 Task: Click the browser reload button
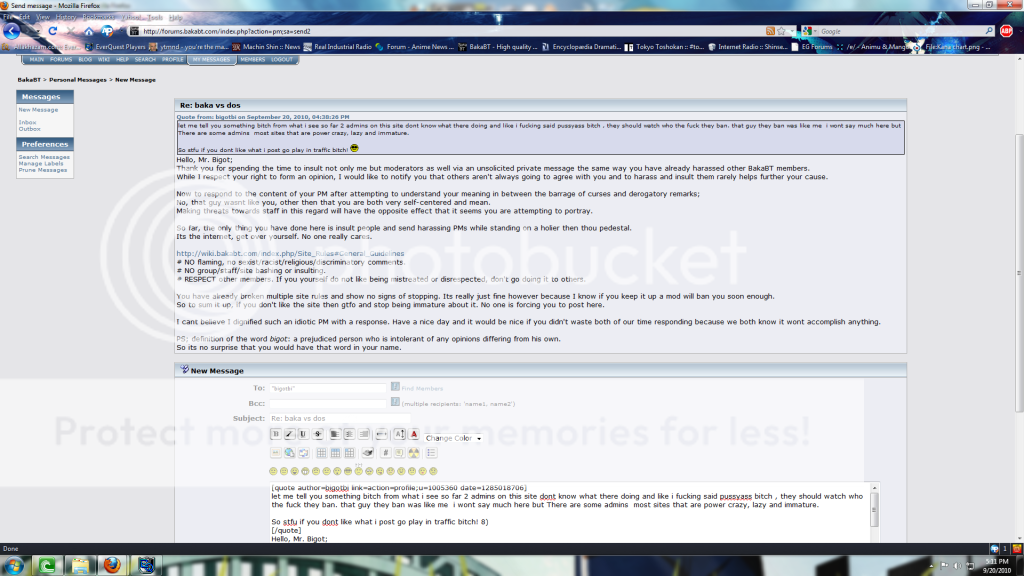point(54,31)
